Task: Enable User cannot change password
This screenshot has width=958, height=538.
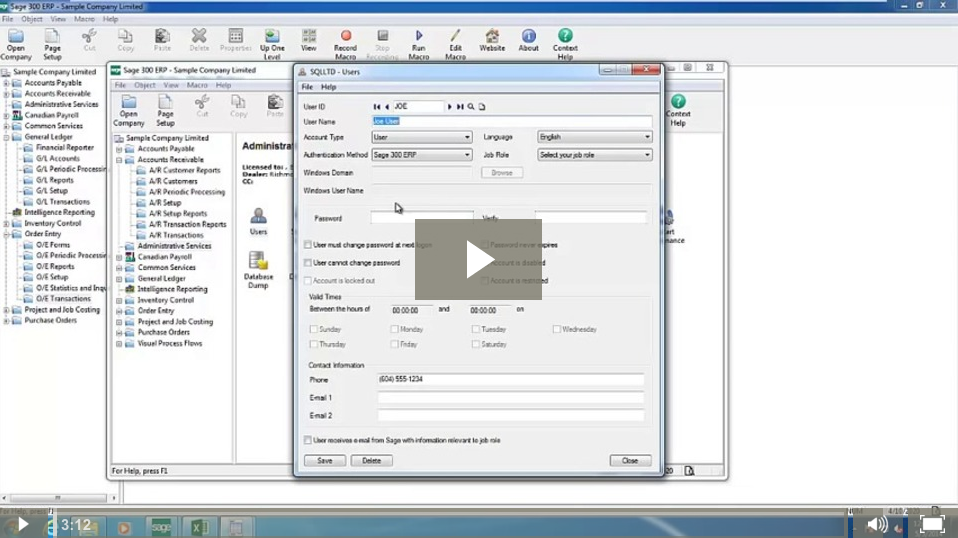Action: (x=308, y=263)
